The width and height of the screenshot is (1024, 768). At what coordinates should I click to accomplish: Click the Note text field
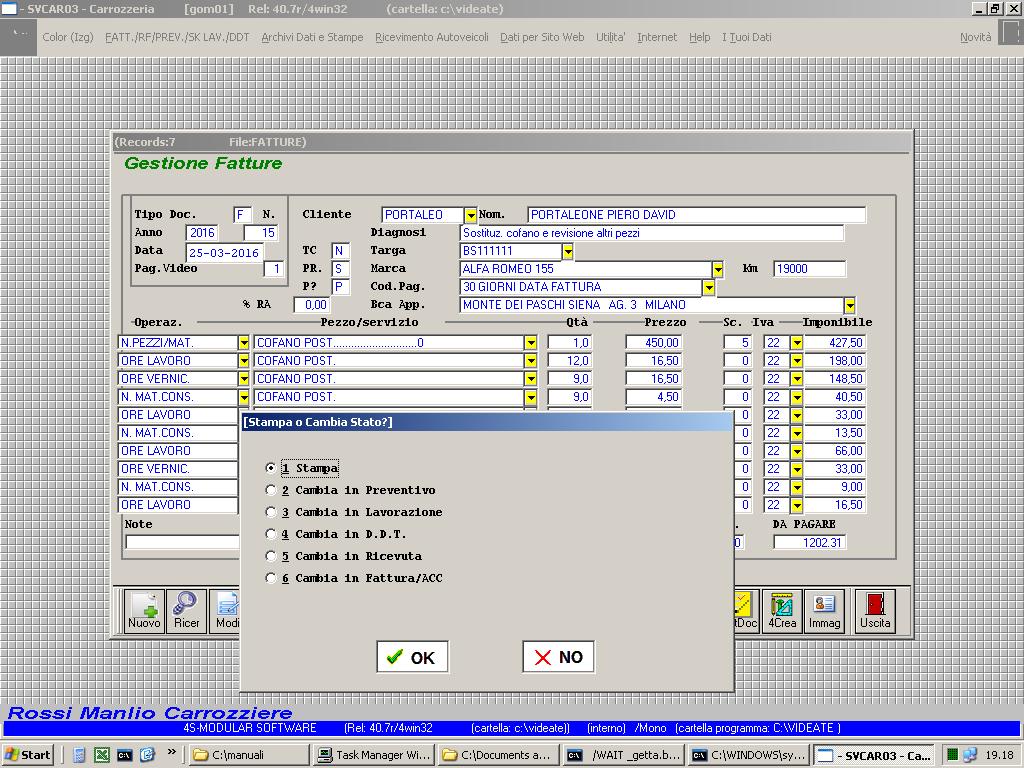click(x=183, y=543)
